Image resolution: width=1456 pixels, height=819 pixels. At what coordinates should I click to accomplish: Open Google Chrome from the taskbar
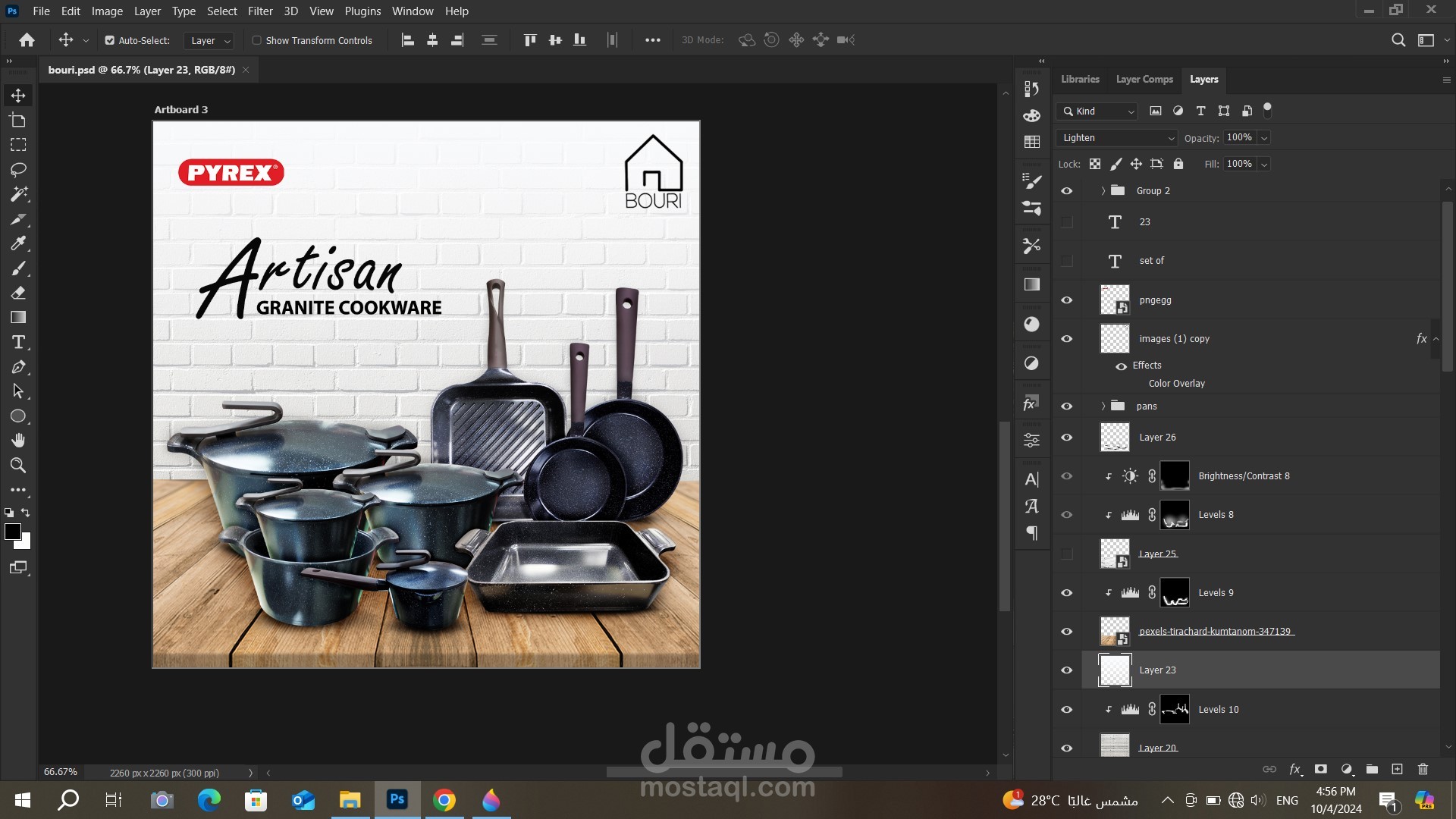[x=444, y=800]
